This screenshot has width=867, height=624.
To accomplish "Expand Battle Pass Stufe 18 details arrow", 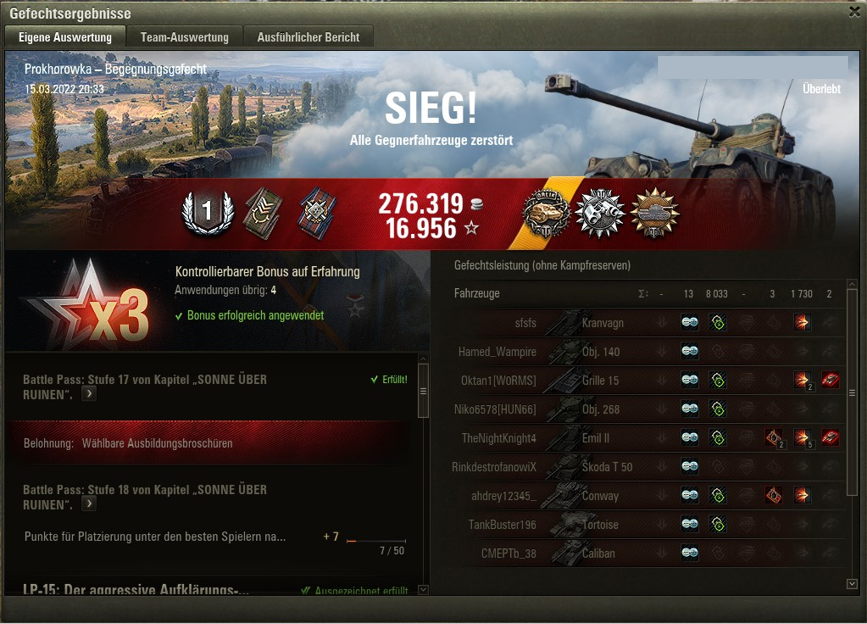I will click(x=89, y=504).
